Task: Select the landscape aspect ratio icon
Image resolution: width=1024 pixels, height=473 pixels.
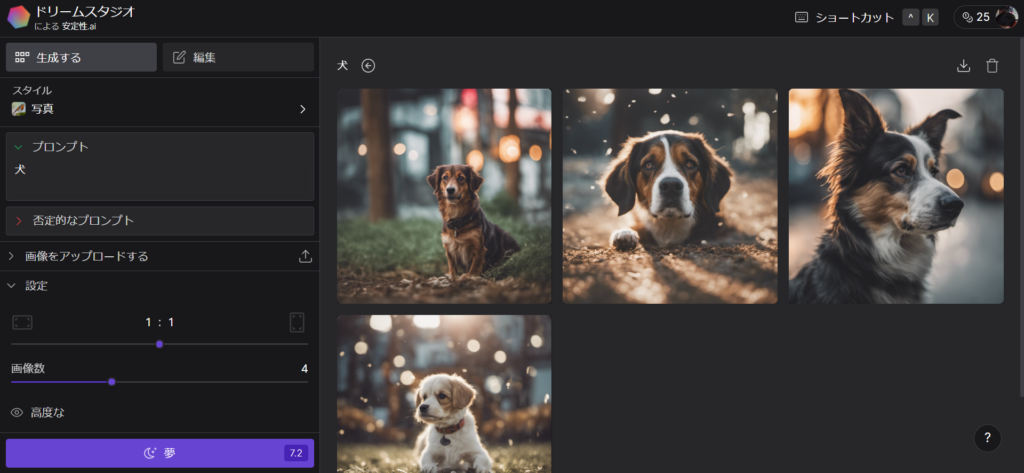Action: [22, 322]
